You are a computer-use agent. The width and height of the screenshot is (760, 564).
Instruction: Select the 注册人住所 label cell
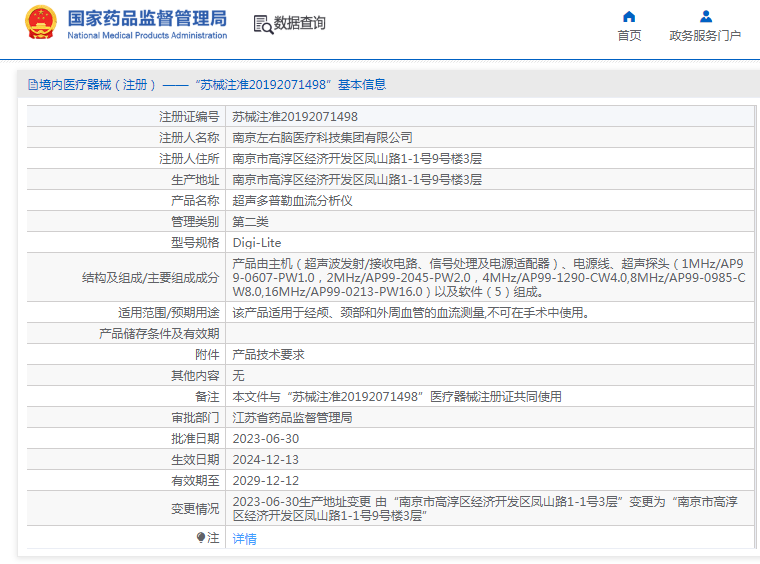coord(127,158)
